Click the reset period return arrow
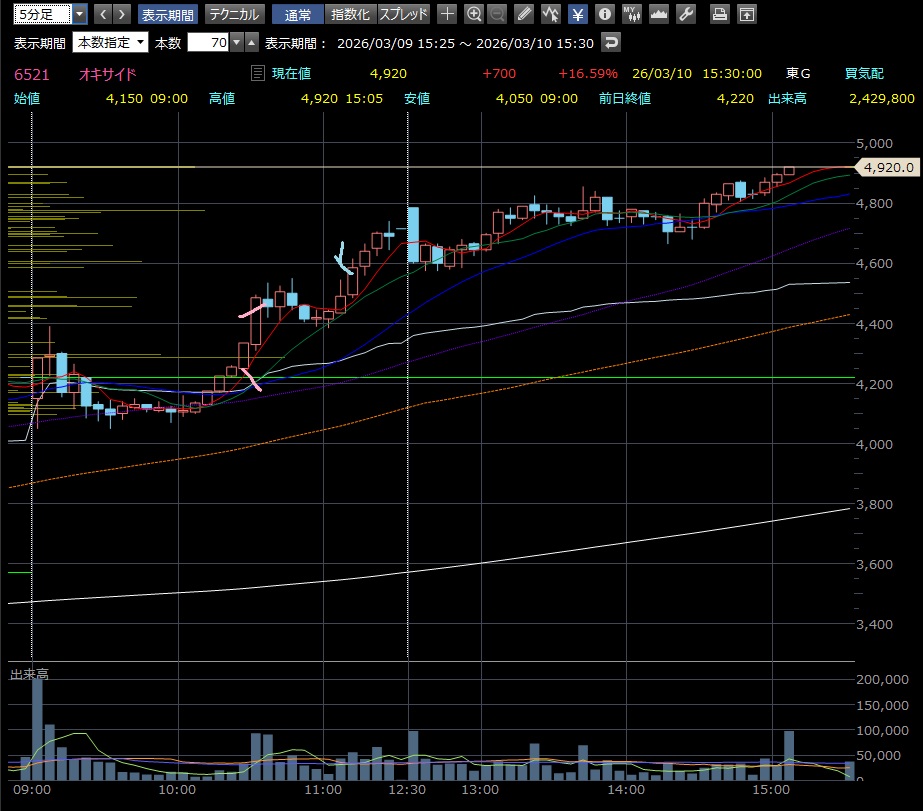Image resolution: width=923 pixels, height=811 pixels. pyautogui.click(x=611, y=42)
